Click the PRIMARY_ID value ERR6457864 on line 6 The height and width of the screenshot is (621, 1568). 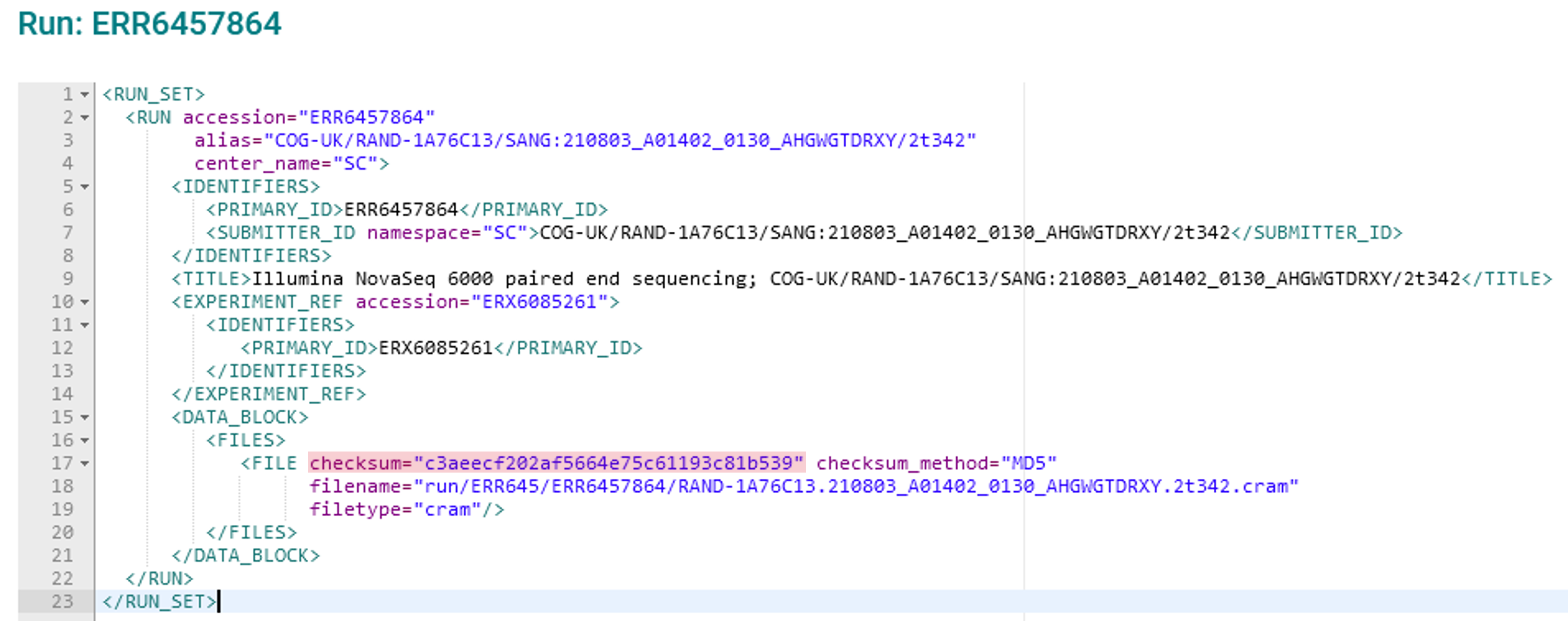(401, 209)
